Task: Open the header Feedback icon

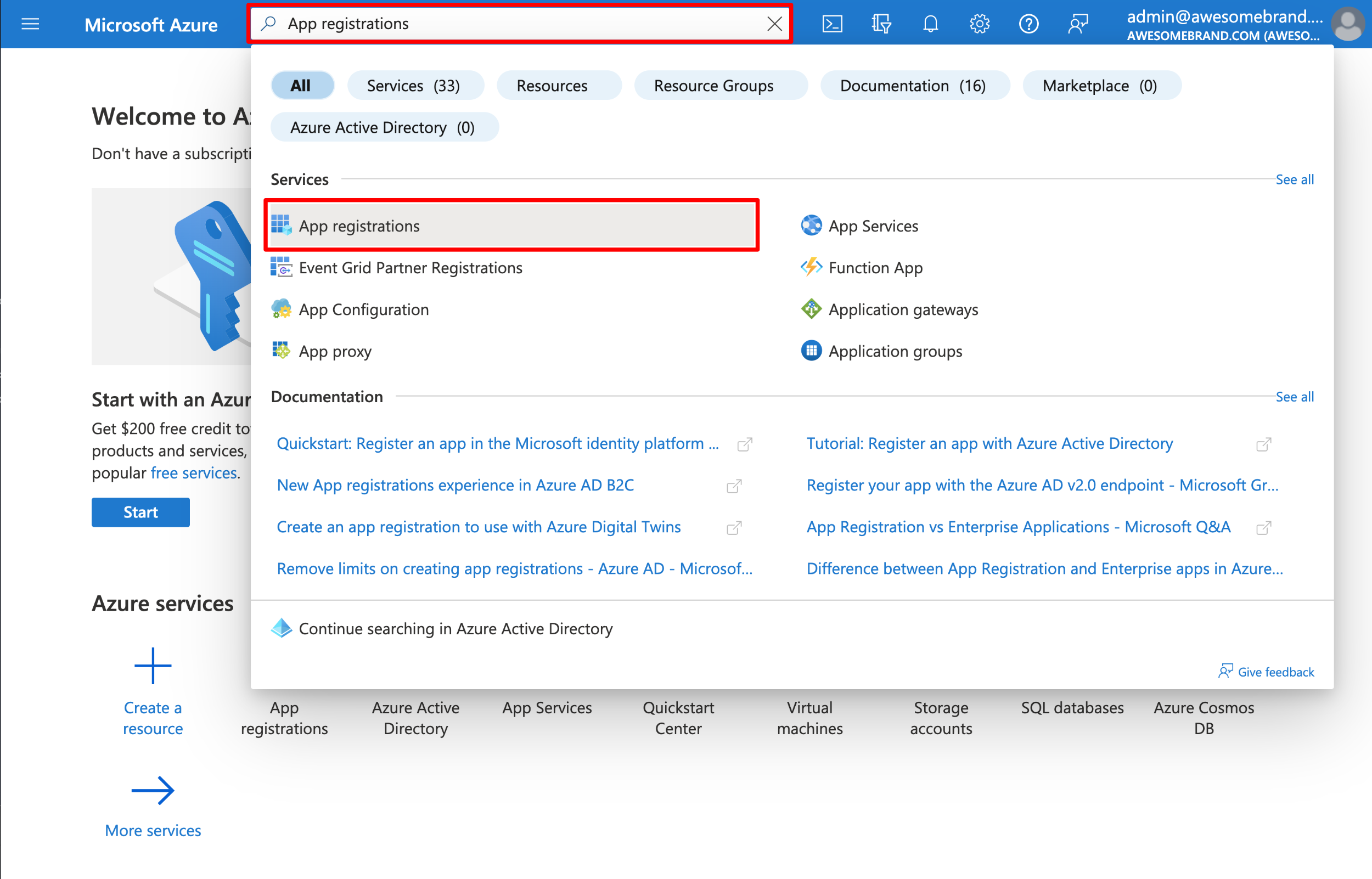Action: (1077, 24)
